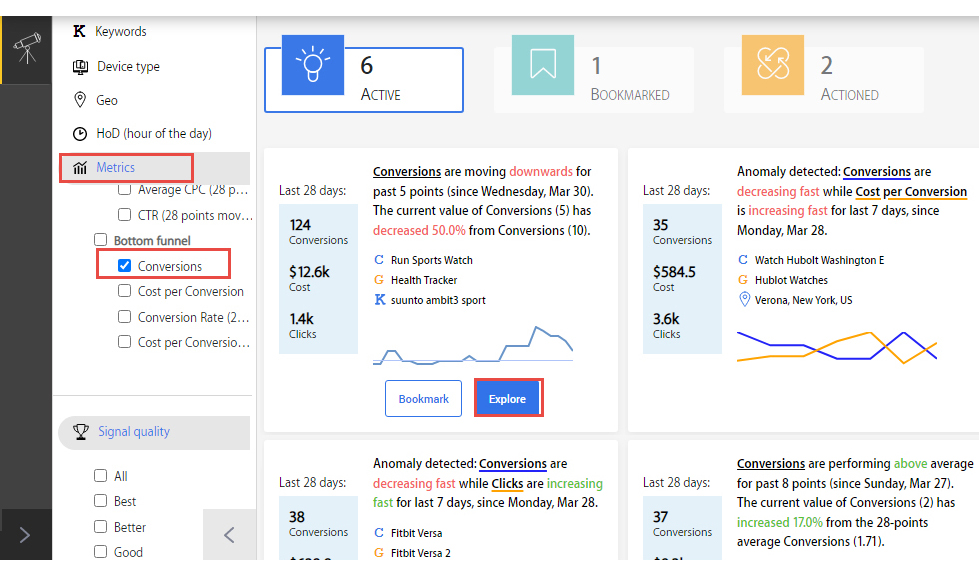Switch to the 1 Bookmarked tab
Screen dimensions: 979x576
click(x=594, y=79)
